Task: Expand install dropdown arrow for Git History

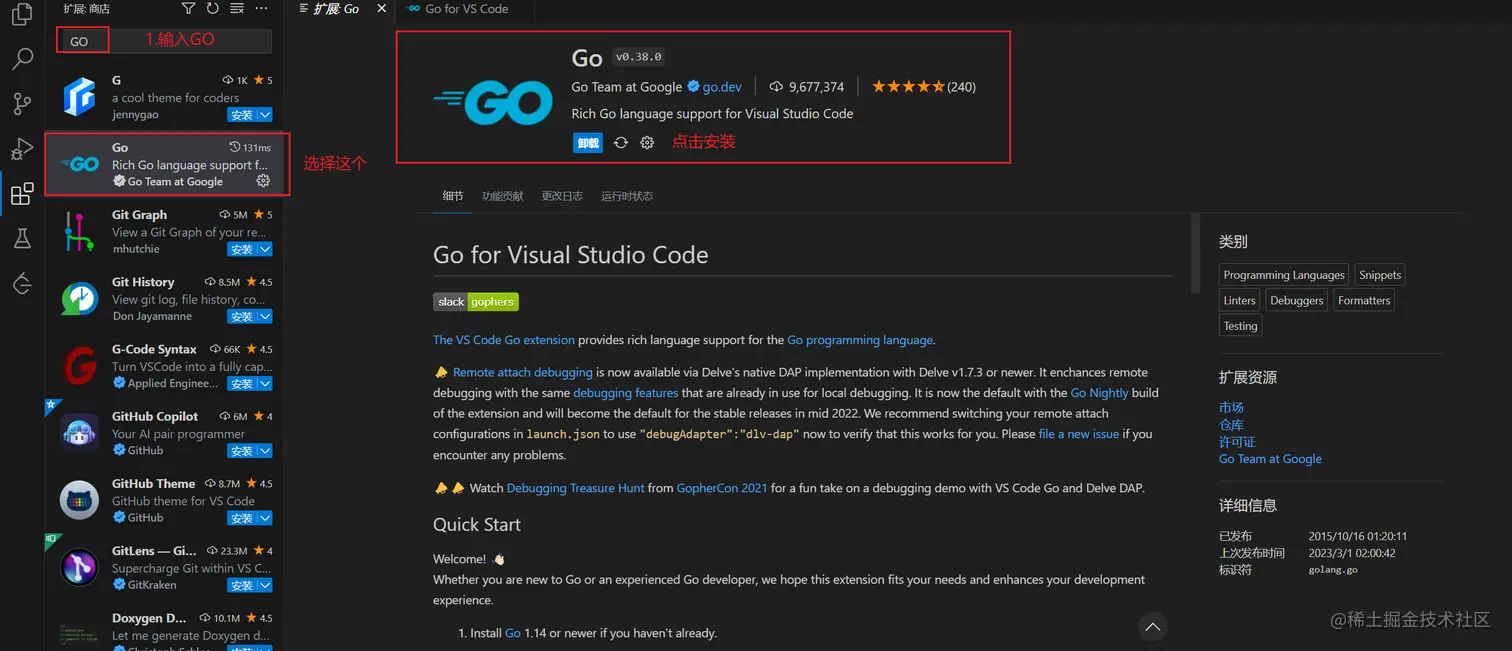Action: click(265, 316)
